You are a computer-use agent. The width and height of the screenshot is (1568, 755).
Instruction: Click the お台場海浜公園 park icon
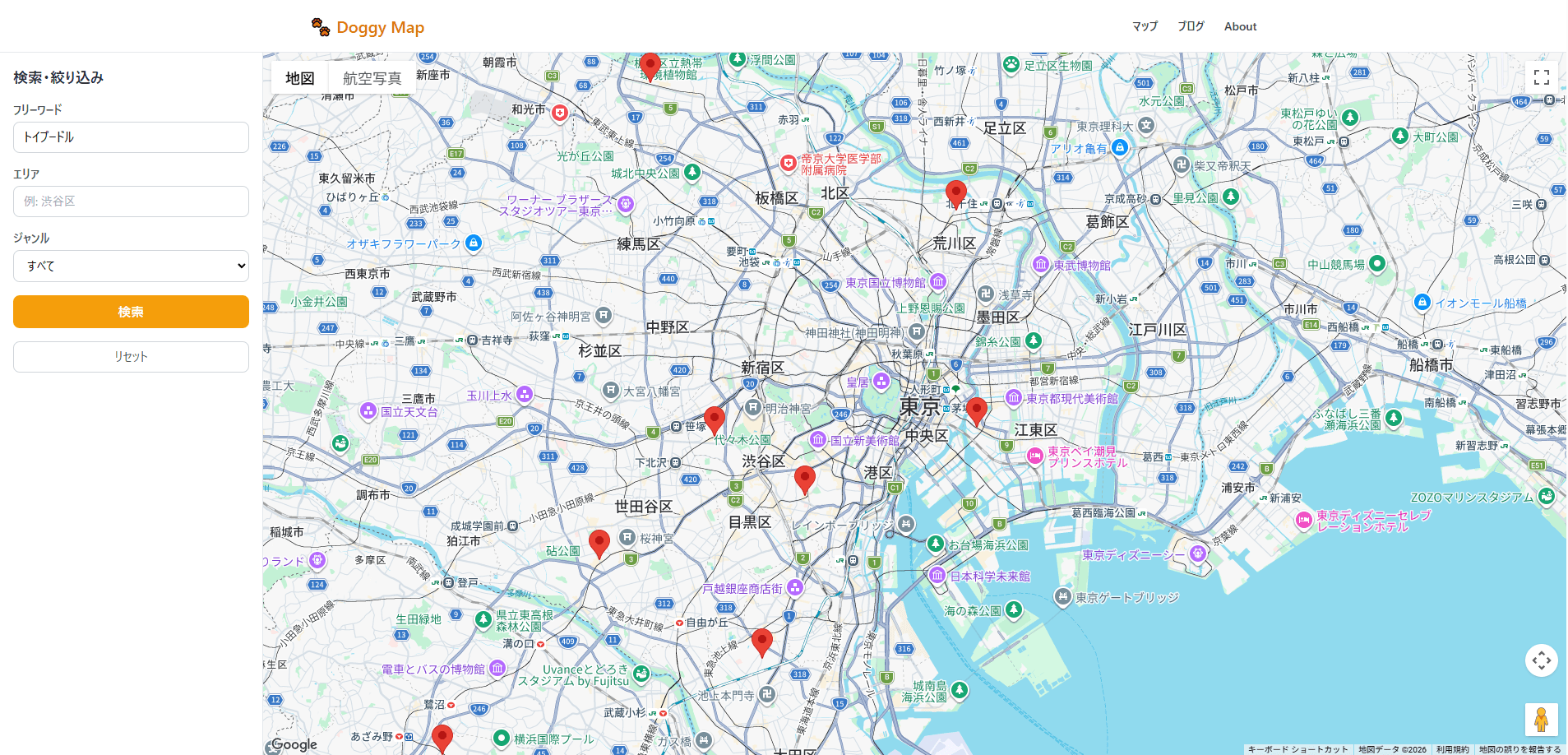click(936, 544)
